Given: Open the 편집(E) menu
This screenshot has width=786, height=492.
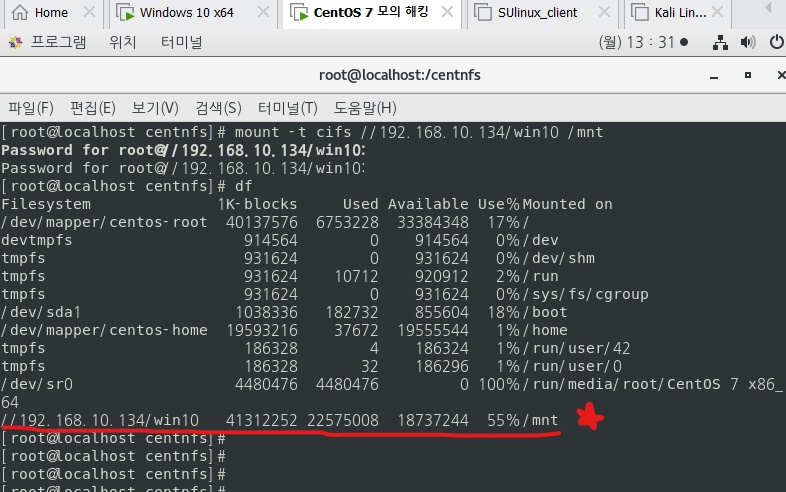Looking at the screenshot, I should point(93,108).
